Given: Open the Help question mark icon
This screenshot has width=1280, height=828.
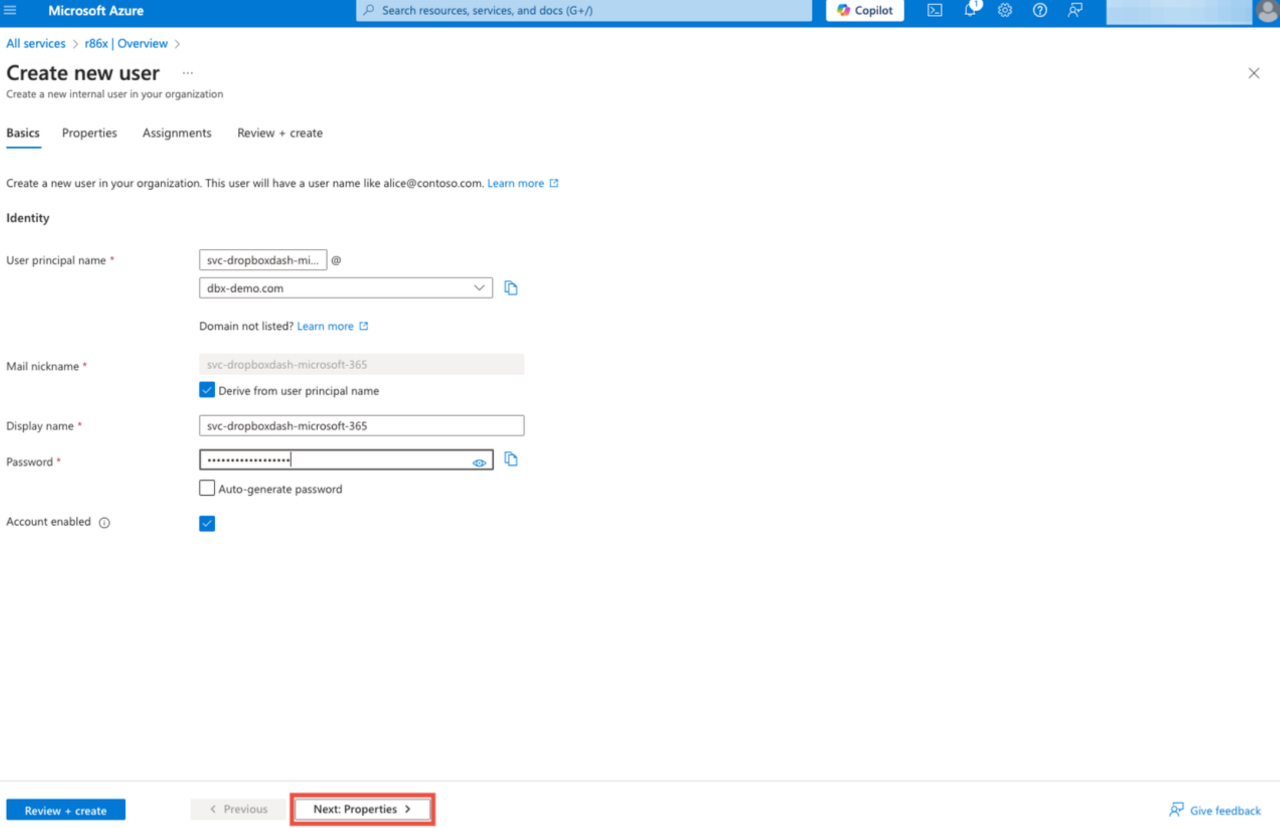Looking at the screenshot, I should [1040, 10].
